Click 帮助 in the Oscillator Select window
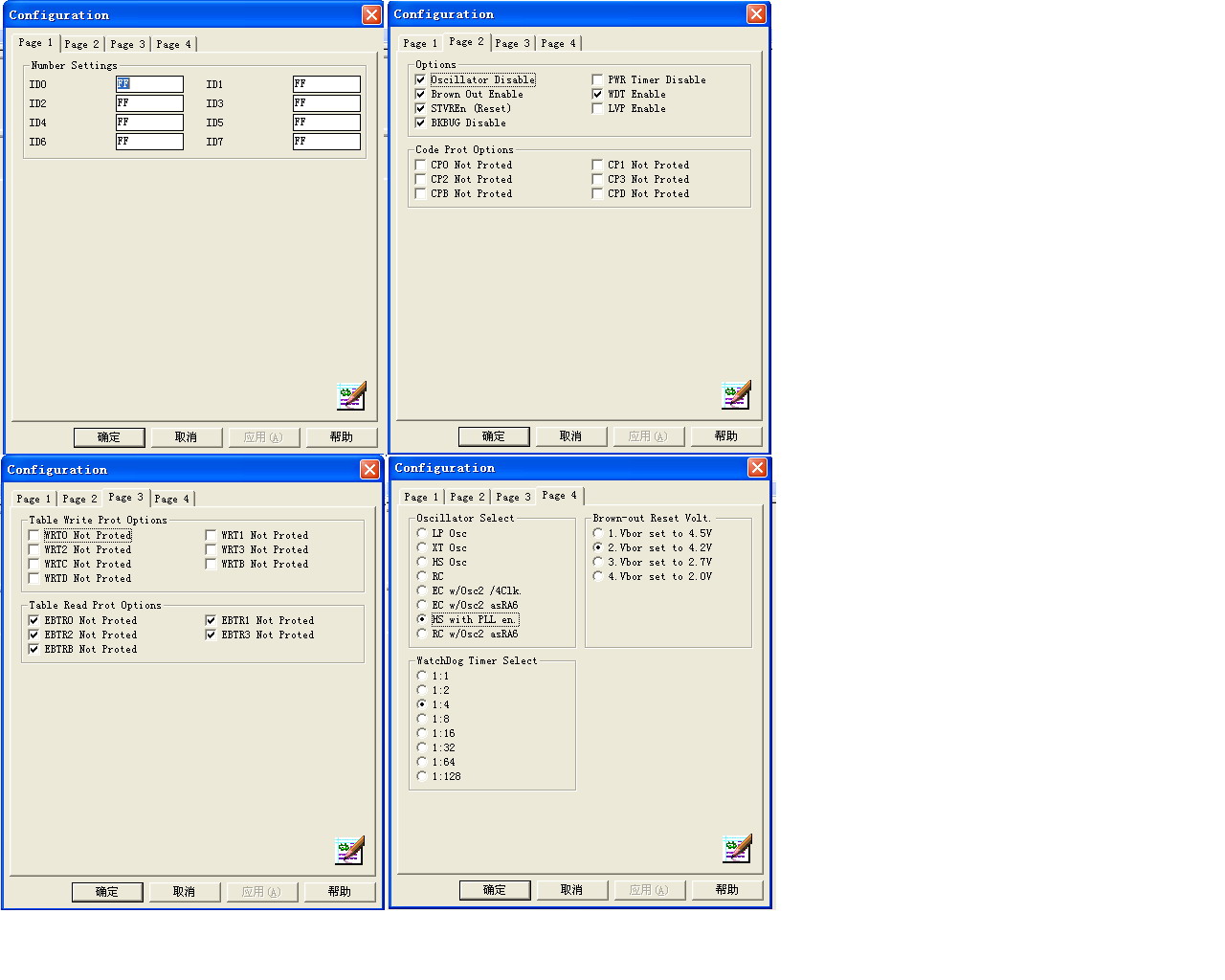Screen dimensions: 1225x980 [727, 890]
